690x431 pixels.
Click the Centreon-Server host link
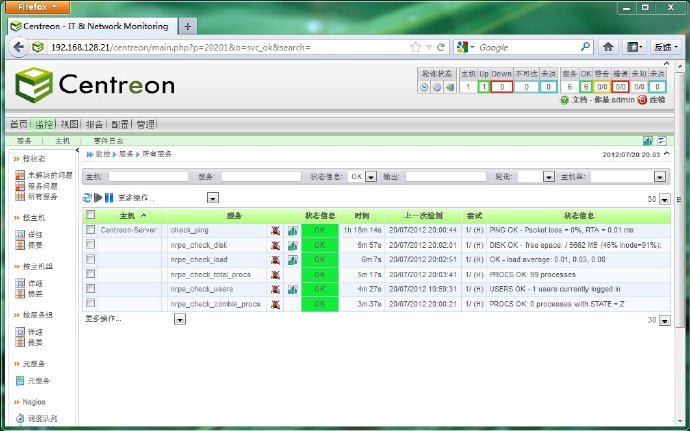pos(128,230)
